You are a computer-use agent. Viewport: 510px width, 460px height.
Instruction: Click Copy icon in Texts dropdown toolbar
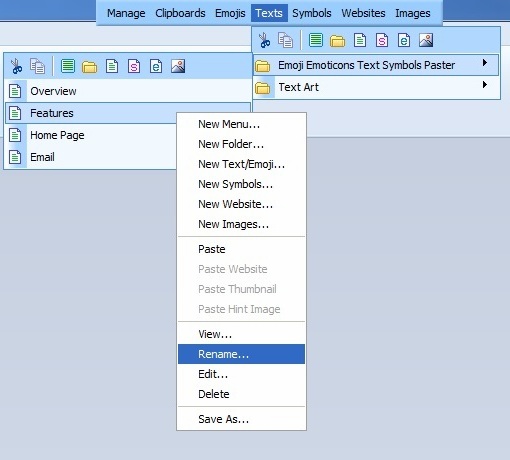pos(286,40)
